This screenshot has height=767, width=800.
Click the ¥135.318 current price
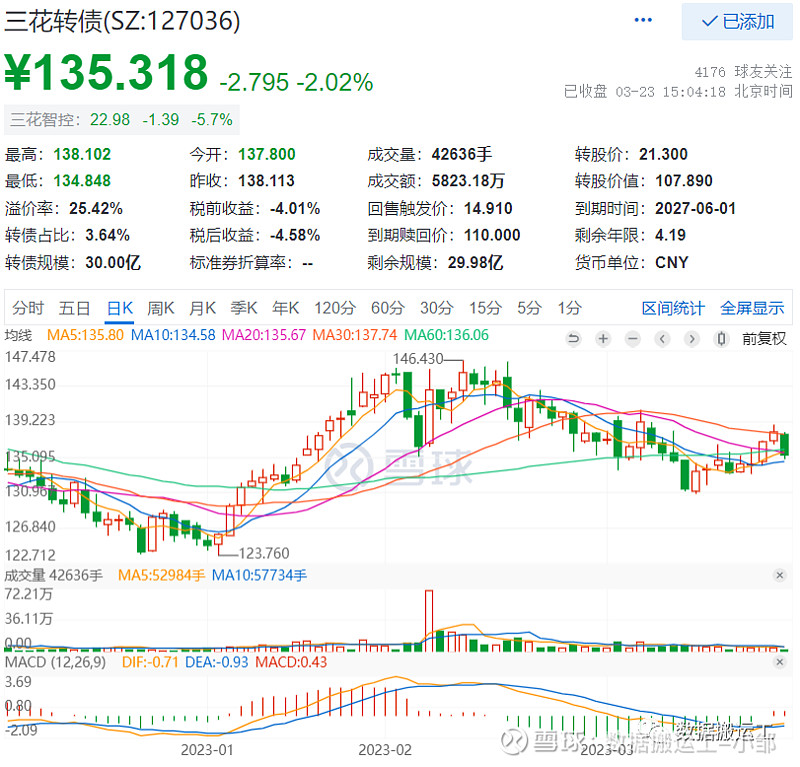coord(106,72)
